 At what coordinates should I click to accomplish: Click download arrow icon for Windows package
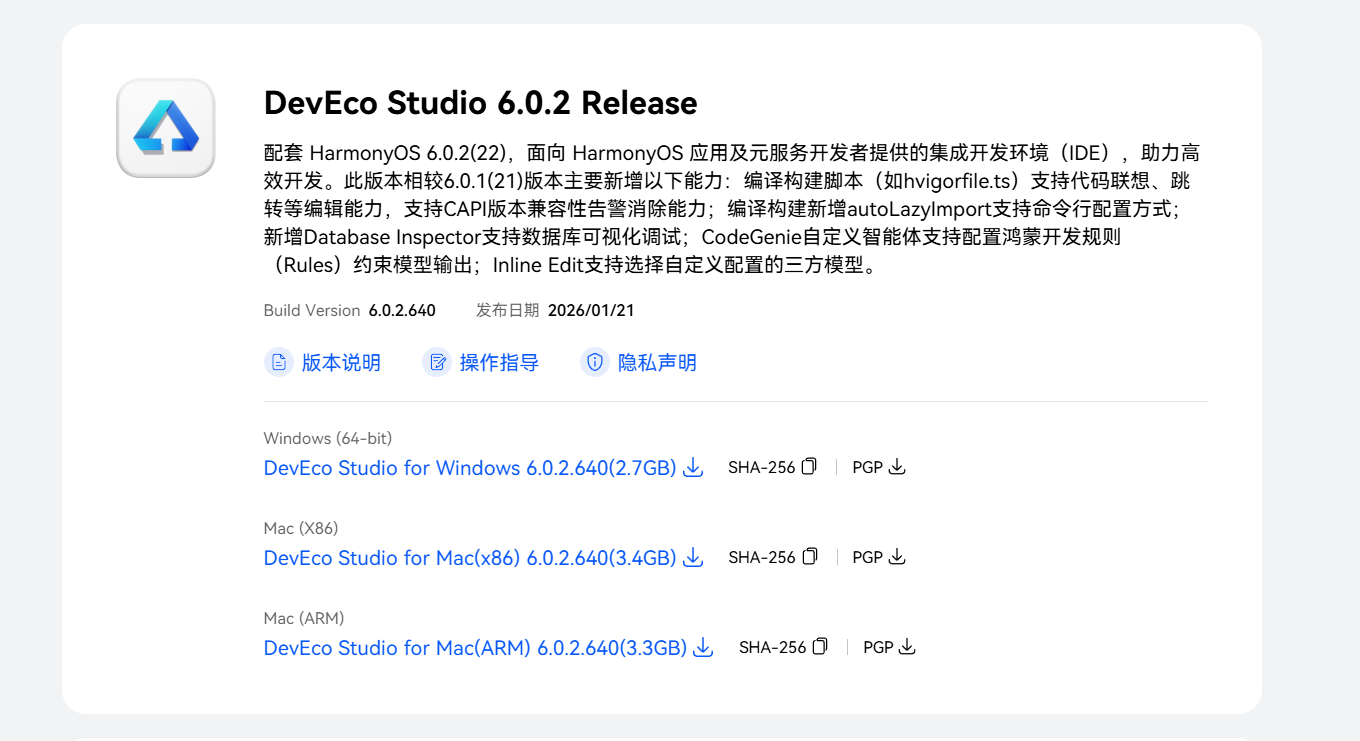[x=693, y=467]
